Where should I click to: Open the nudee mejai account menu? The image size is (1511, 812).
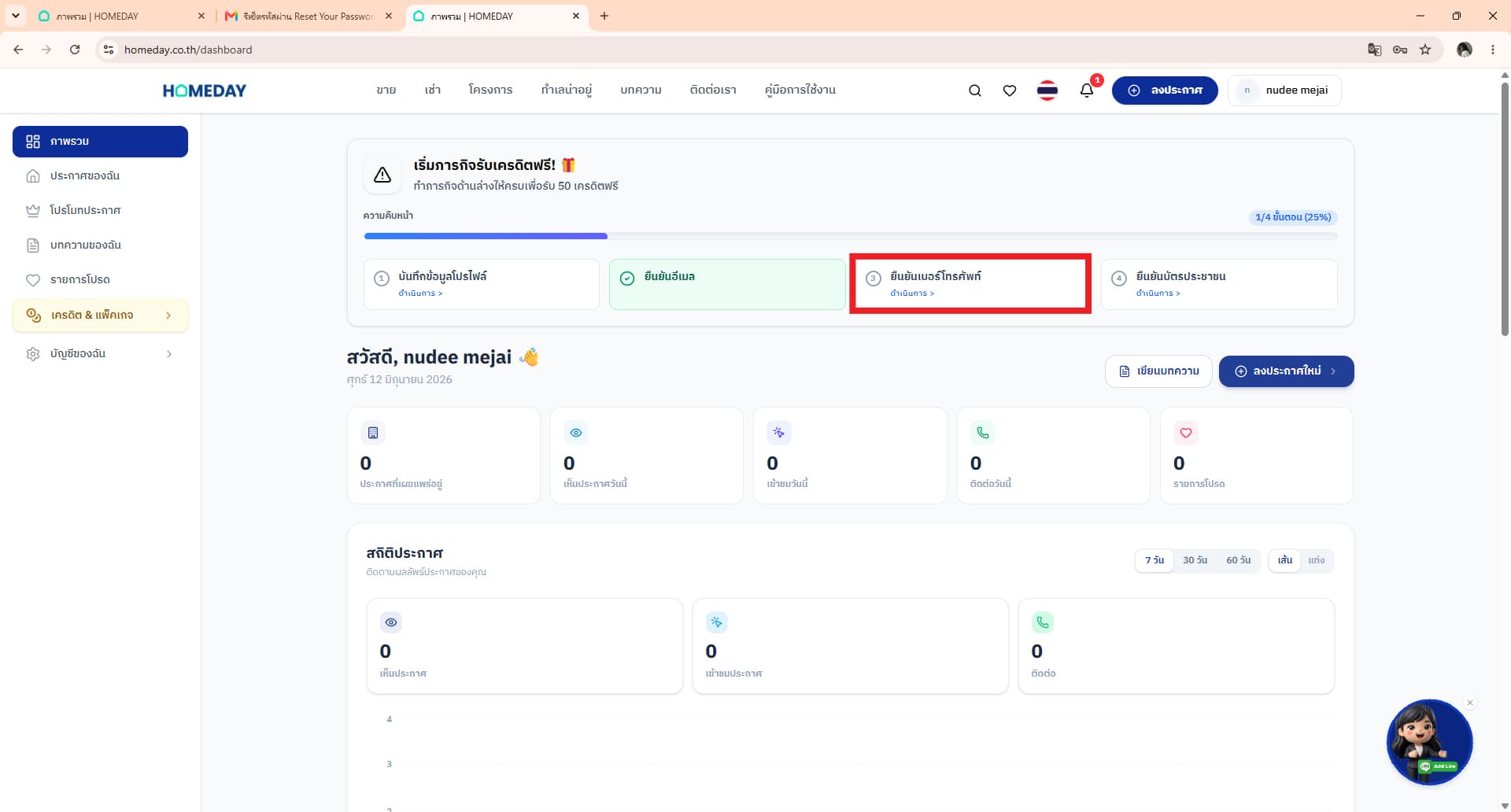pyautogui.click(x=1284, y=90)
